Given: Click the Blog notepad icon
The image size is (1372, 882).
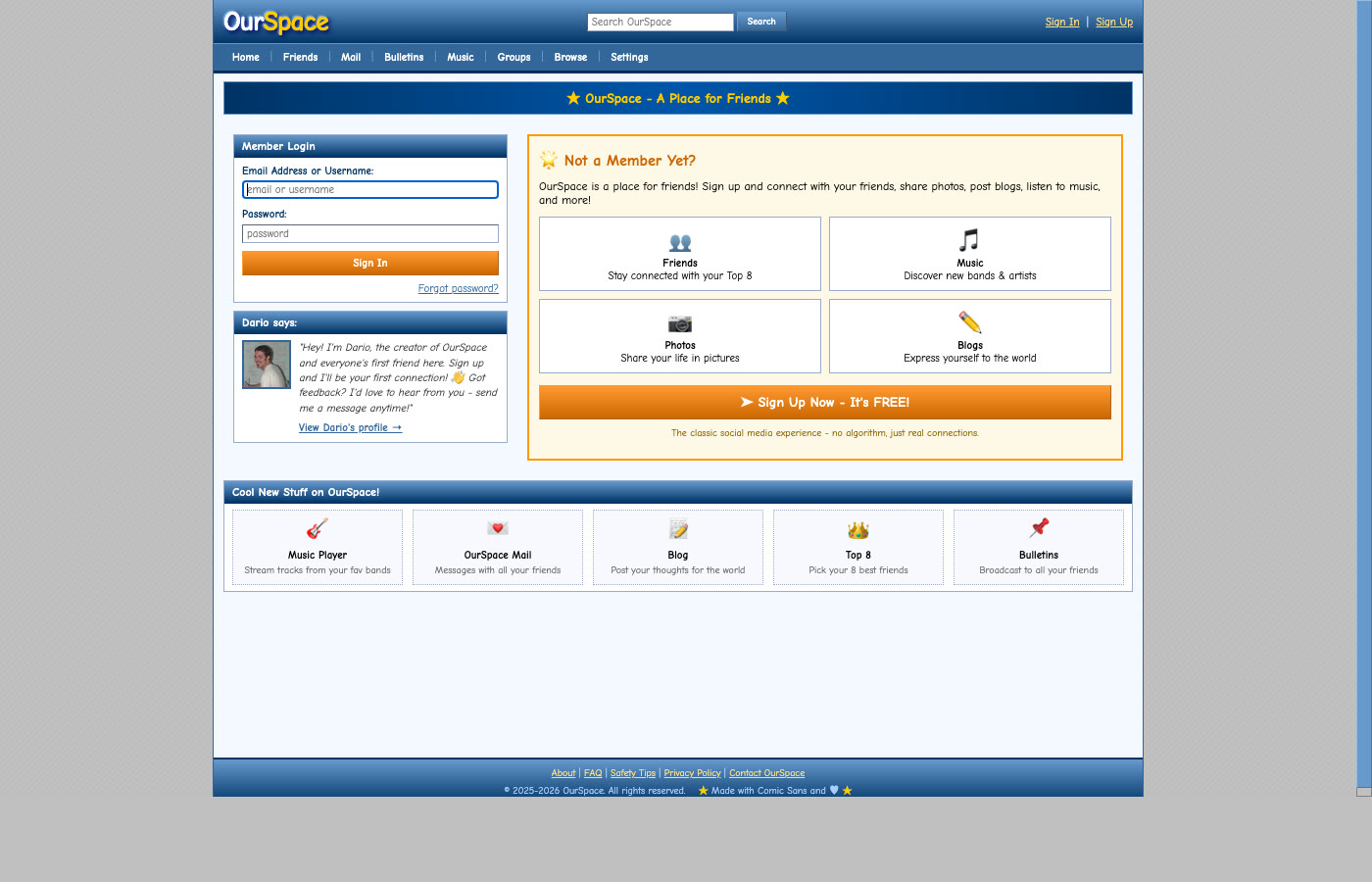Looking at the screenshot, I should pos(678,530).
